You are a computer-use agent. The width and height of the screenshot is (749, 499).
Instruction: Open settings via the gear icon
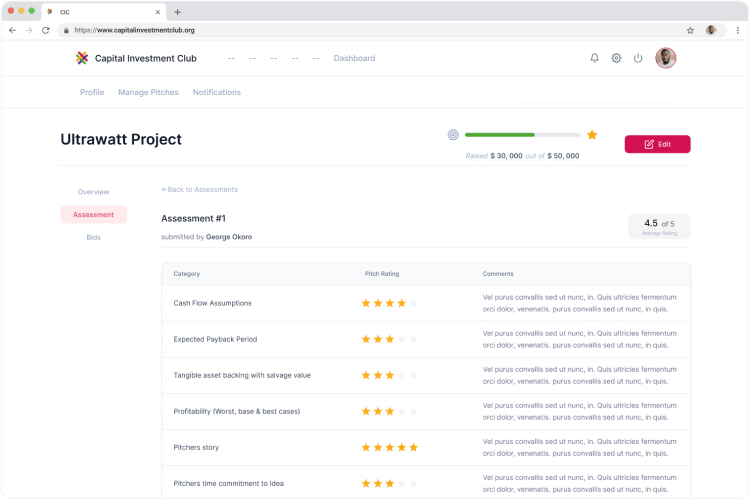pos(616,58)
